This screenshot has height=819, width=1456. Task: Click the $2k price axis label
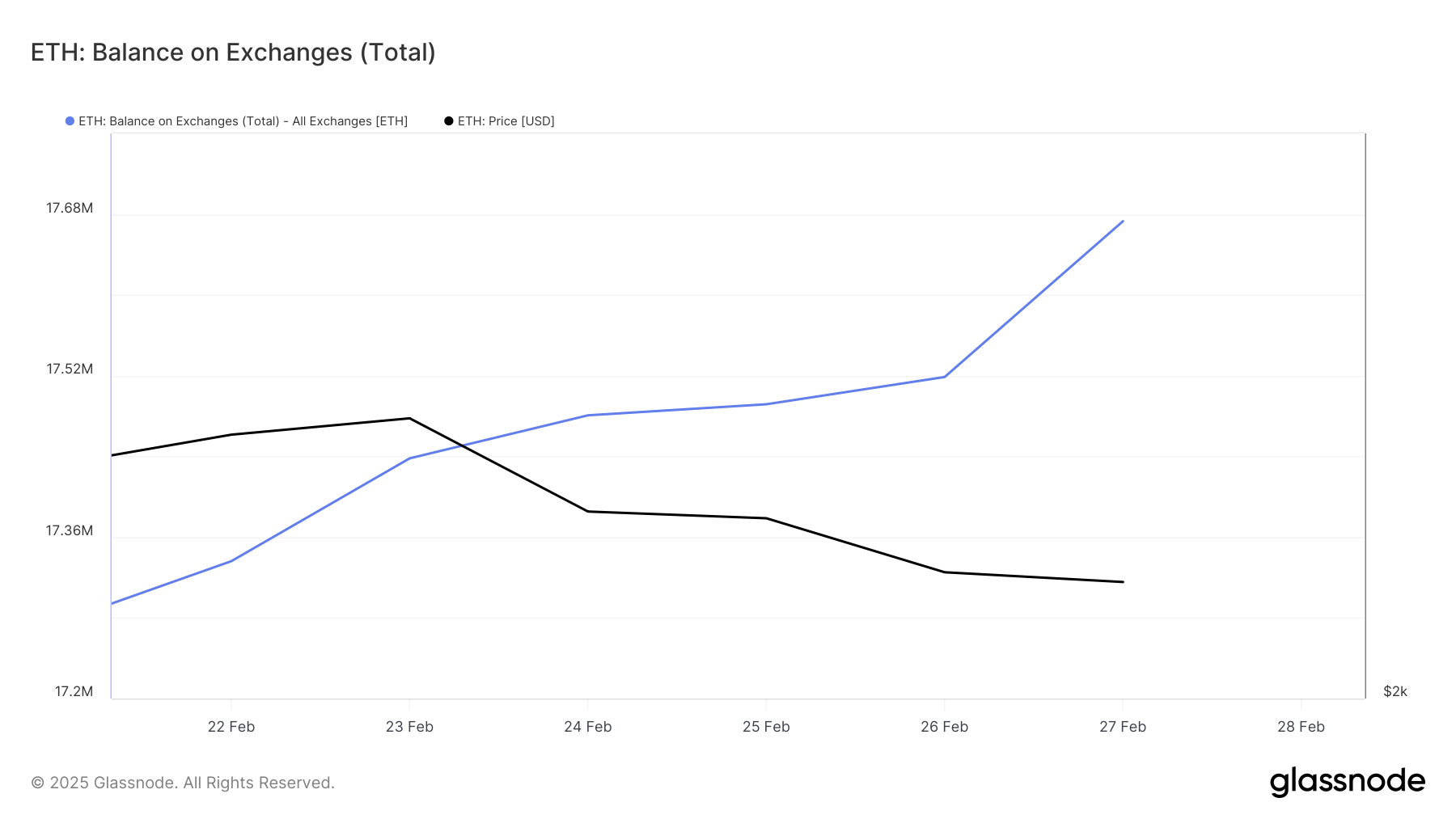1395,692
